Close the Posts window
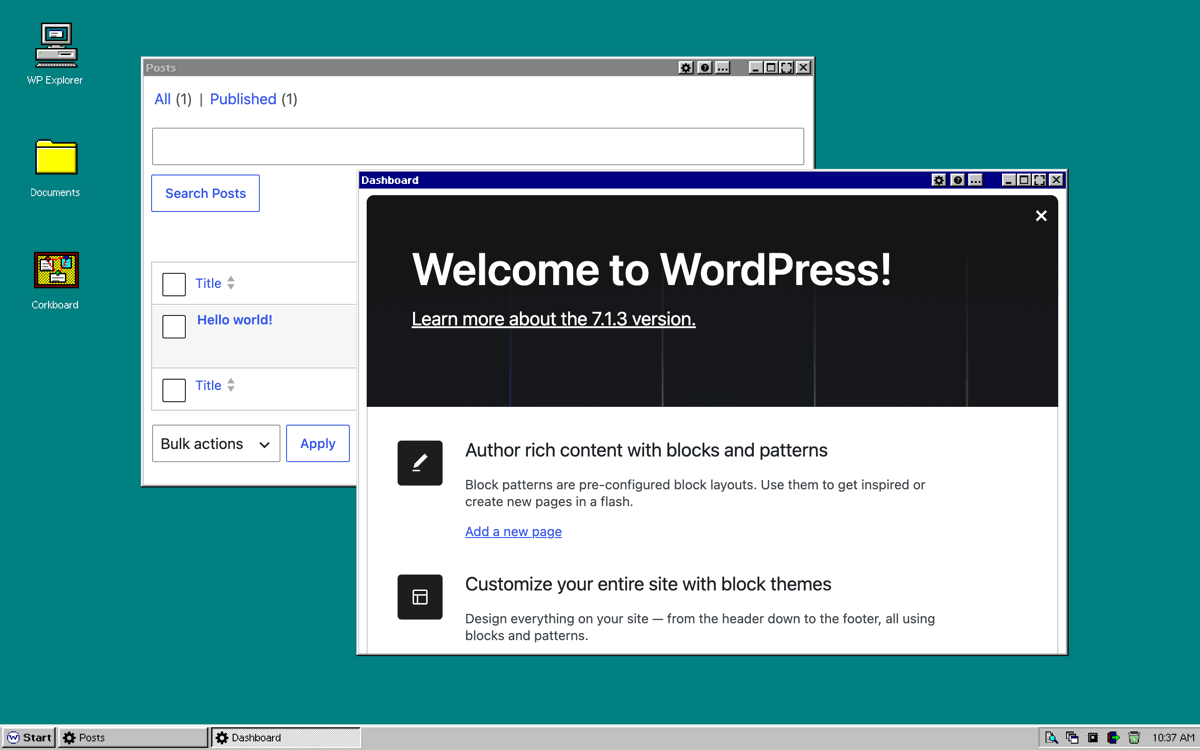Viewport: 1200px width, 750px height. pyautogui.click(x=803, y=67)
